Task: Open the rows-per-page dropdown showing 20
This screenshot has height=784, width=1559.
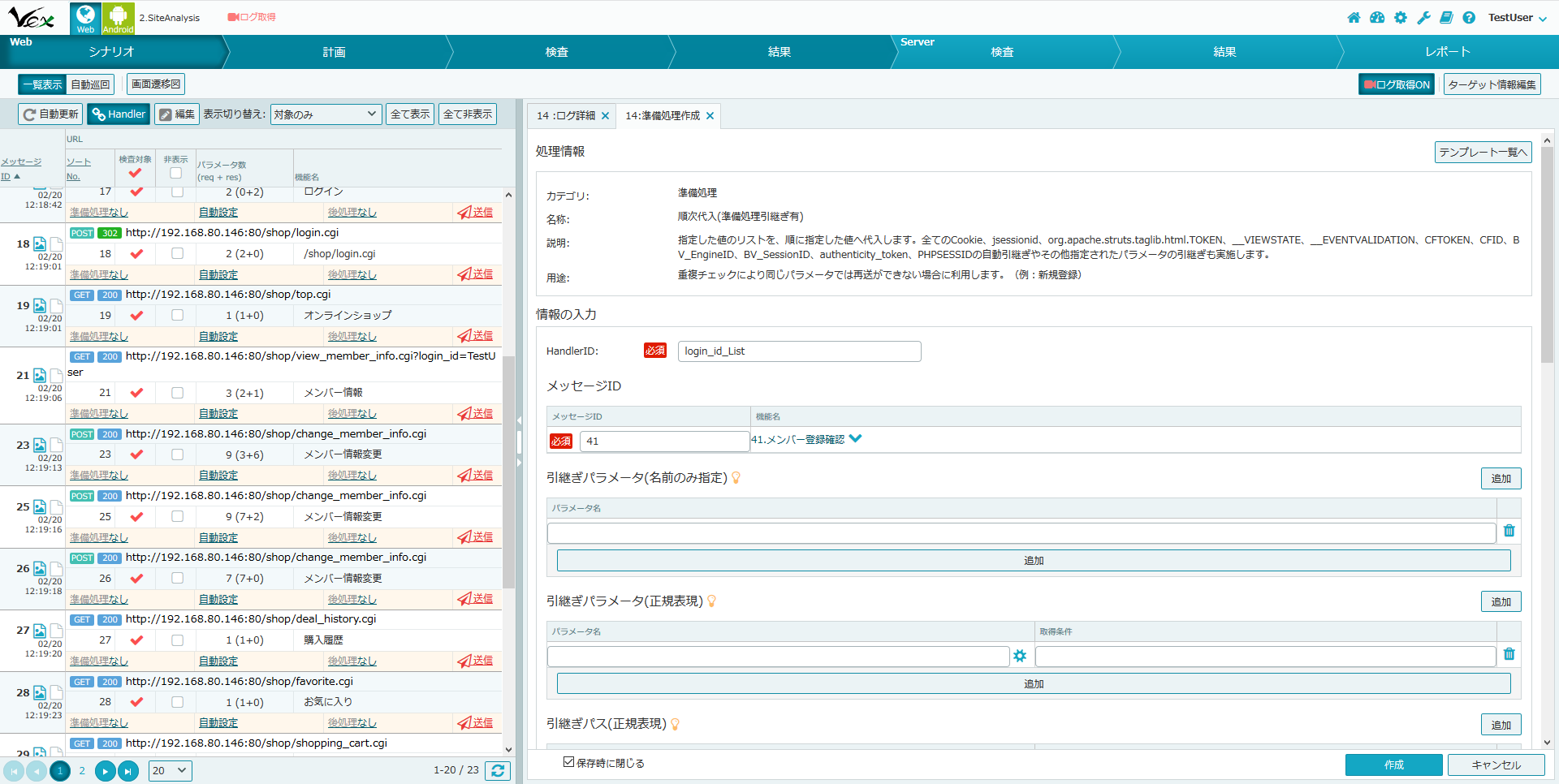Action: [x=170, y=771]
